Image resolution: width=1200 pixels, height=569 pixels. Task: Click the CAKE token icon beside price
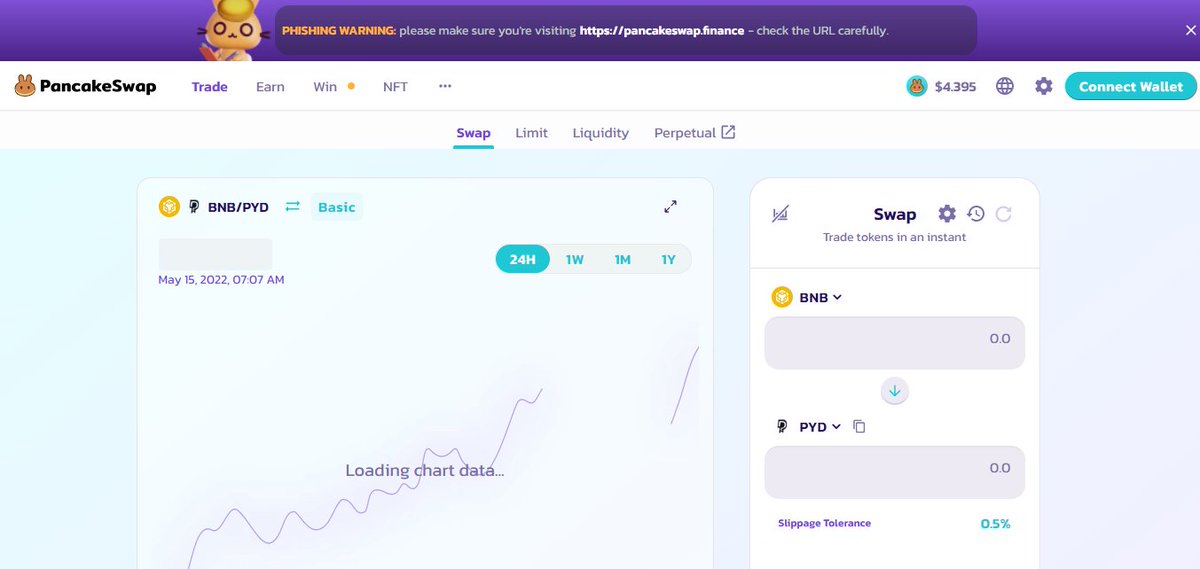point(917,87)
